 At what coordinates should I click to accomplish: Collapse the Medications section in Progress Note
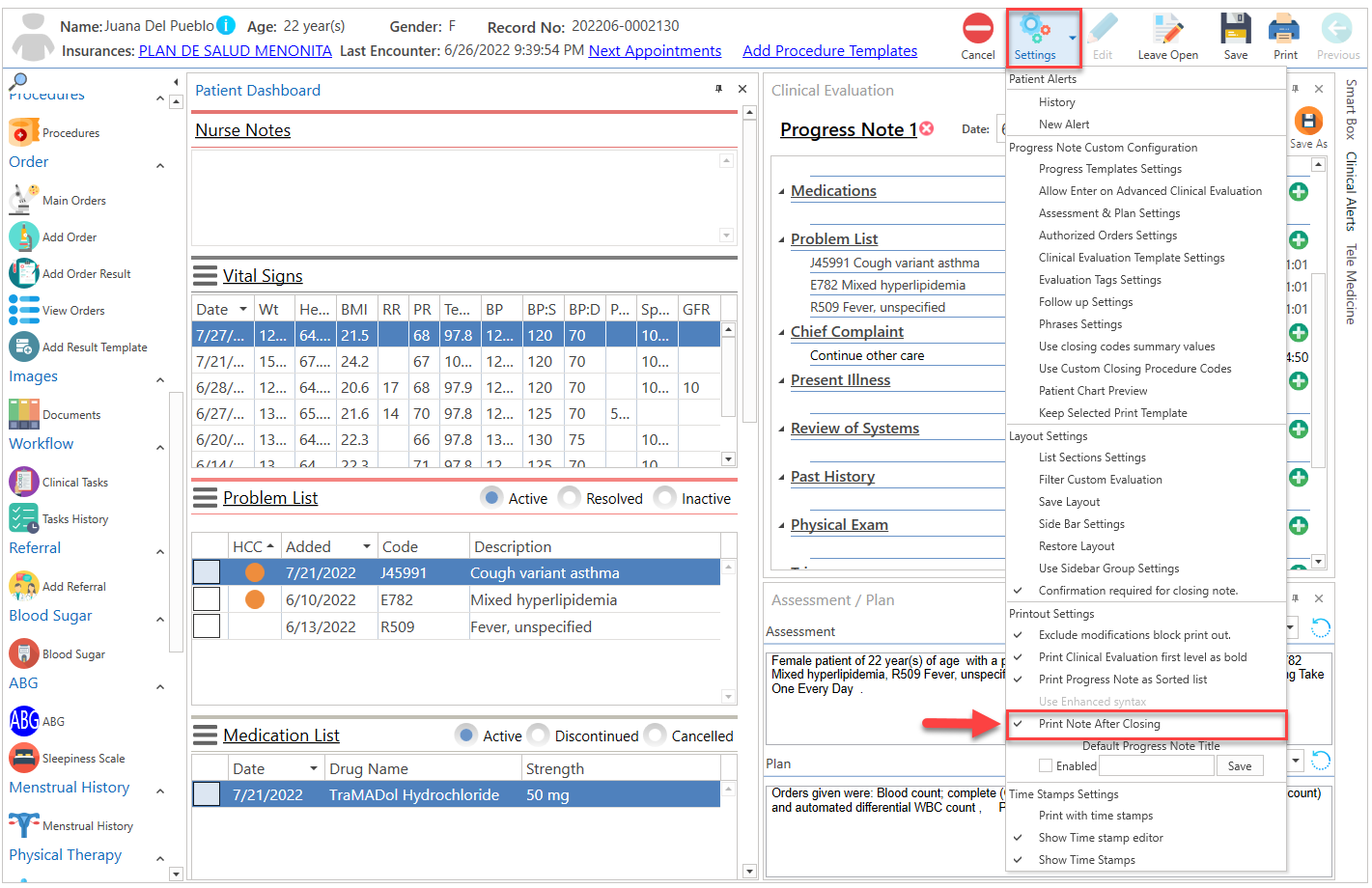(781, 190)
